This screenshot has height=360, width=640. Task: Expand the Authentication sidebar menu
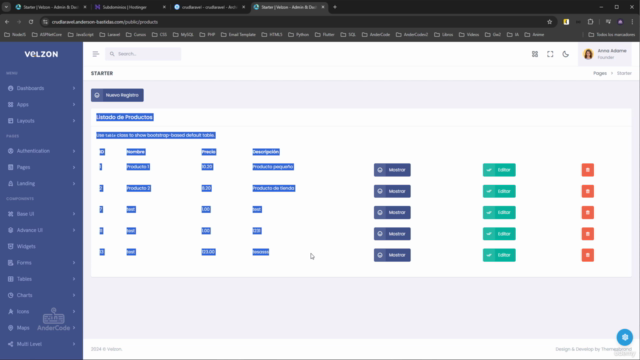pos(41,151)
